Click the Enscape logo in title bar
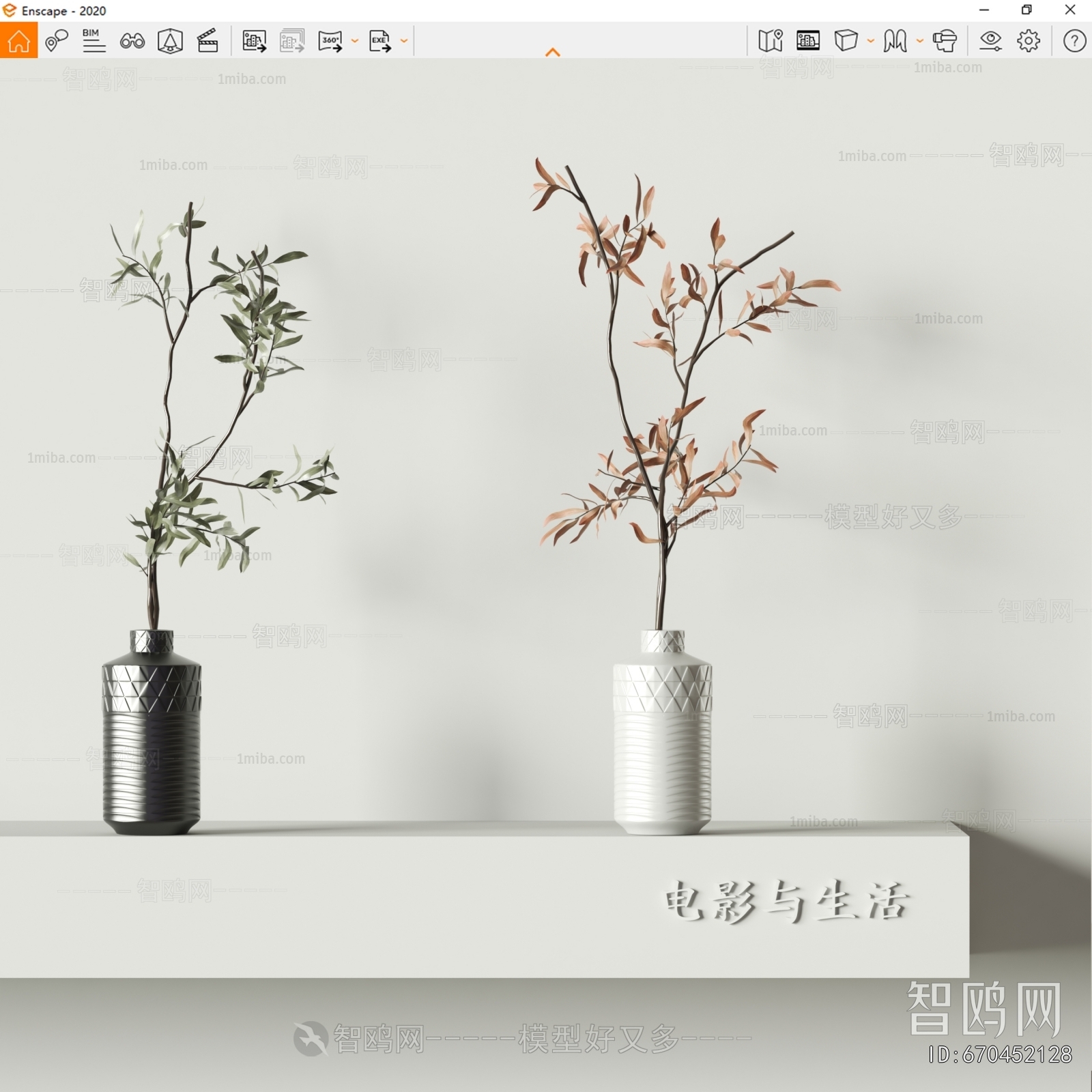This screenshot has height=1092, width=1092. coord(10,10)
